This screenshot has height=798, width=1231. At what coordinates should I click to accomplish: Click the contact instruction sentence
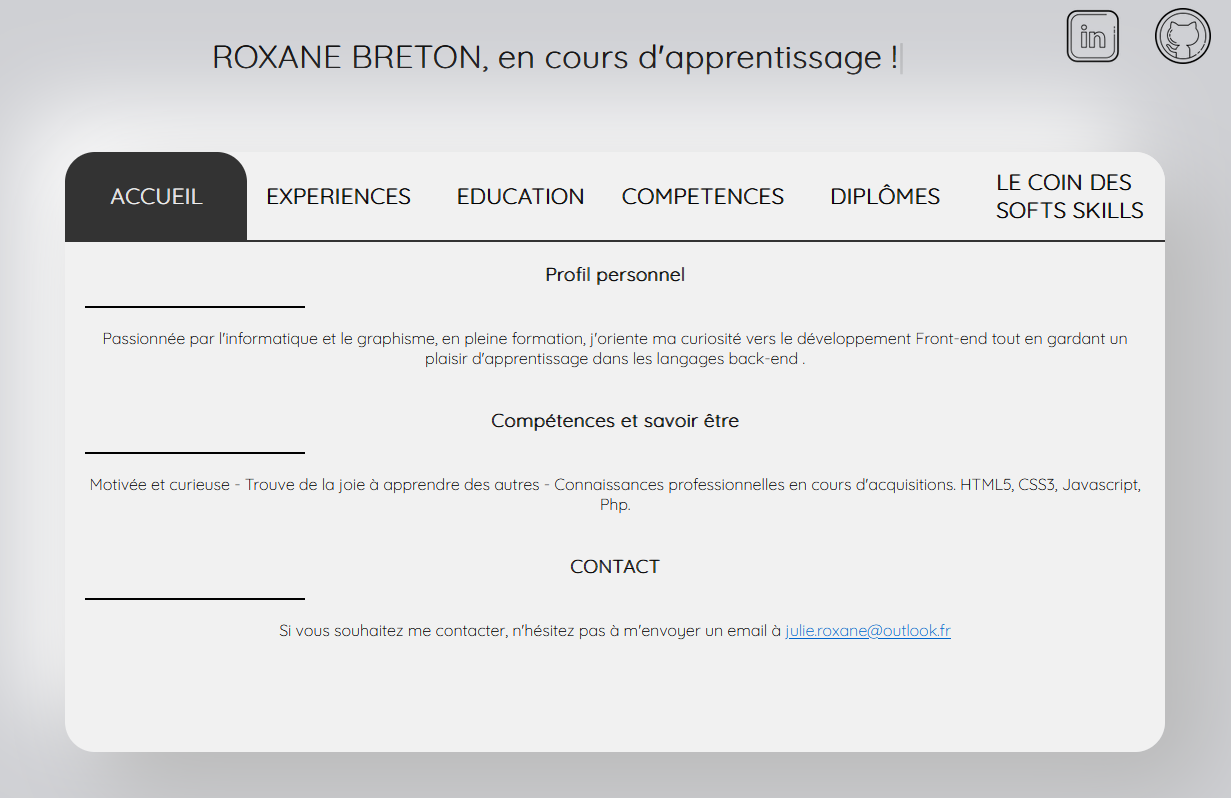click(x=528, y=631)
